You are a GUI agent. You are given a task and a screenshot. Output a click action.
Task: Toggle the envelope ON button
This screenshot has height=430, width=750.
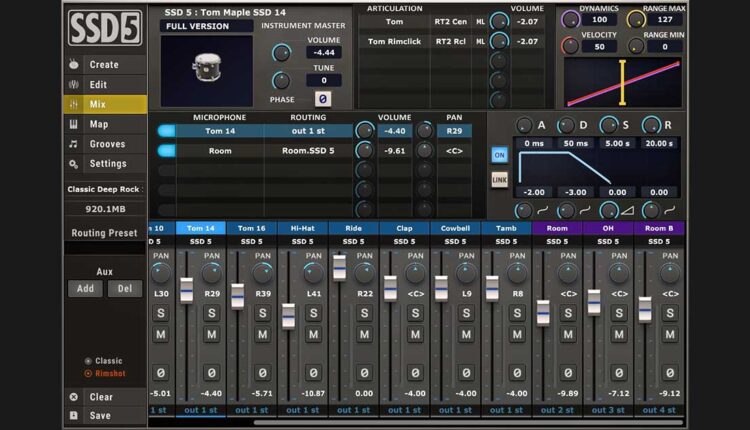click(499, 155)
